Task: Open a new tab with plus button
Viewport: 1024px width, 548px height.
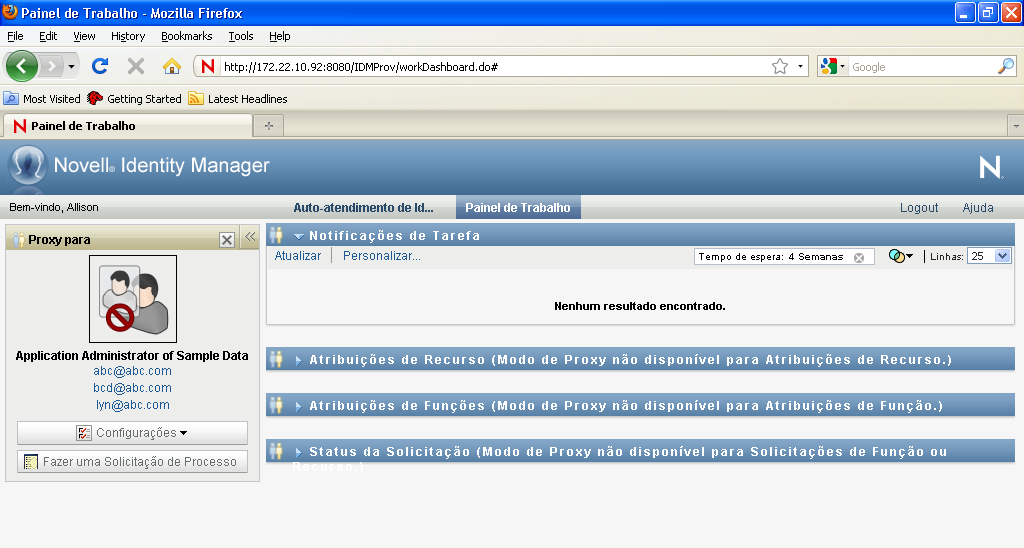Action: (x=268, y=125)
